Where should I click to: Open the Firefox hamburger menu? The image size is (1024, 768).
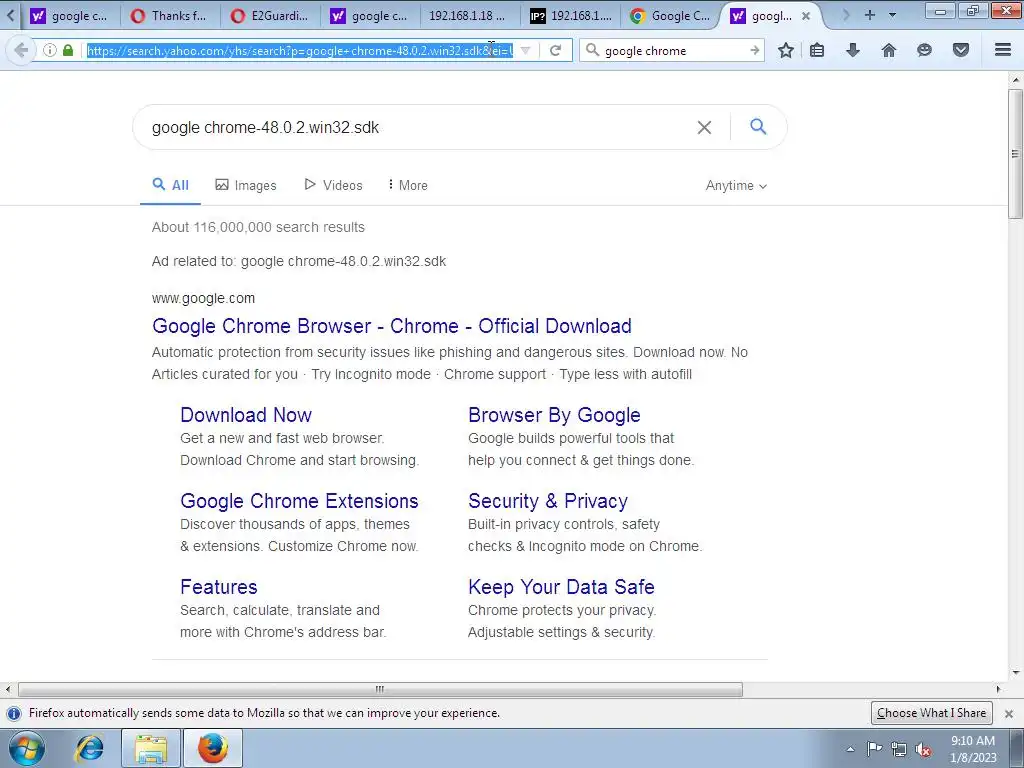pyautogui.click(x=1003, y=50)
